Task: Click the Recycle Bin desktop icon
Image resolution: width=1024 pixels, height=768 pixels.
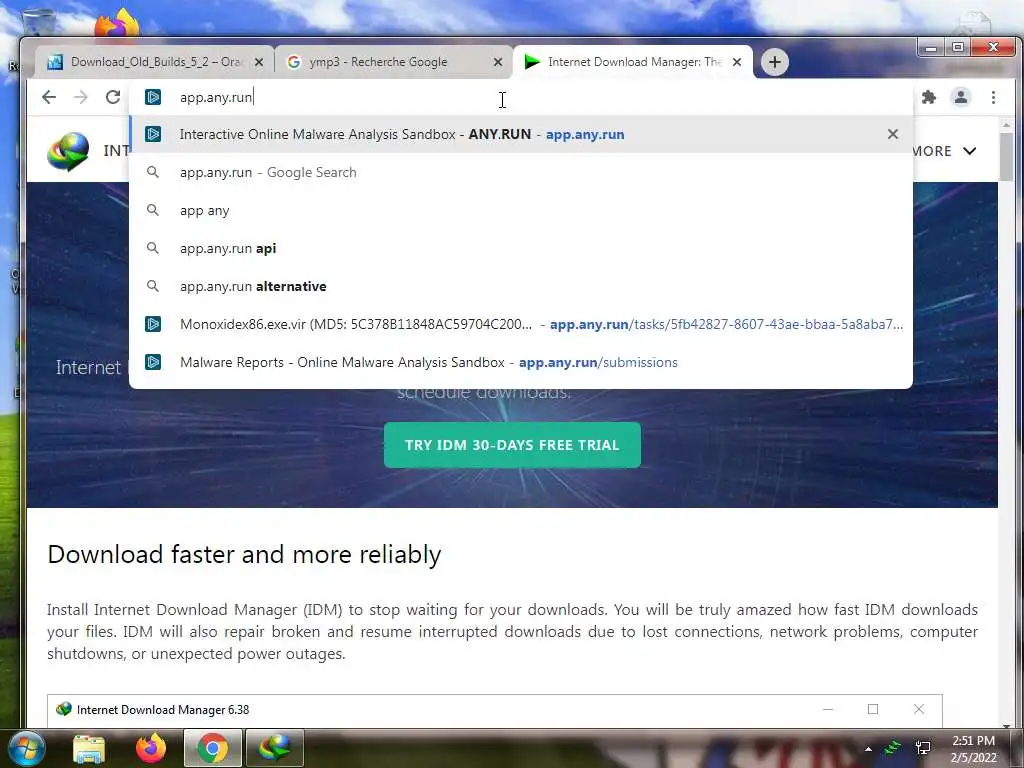Action: coord(38,22)
